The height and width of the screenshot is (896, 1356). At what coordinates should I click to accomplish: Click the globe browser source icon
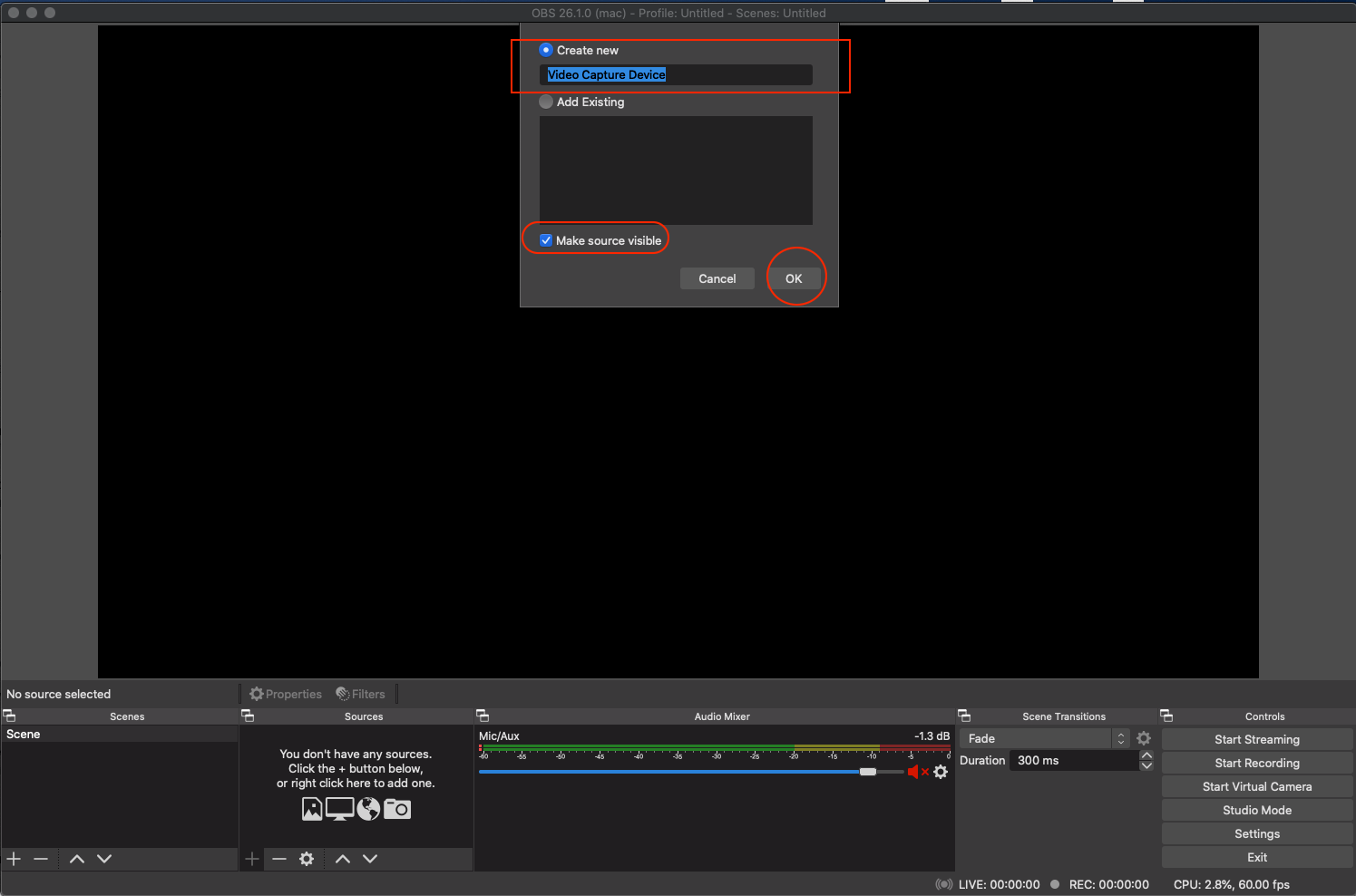point(369,808)
